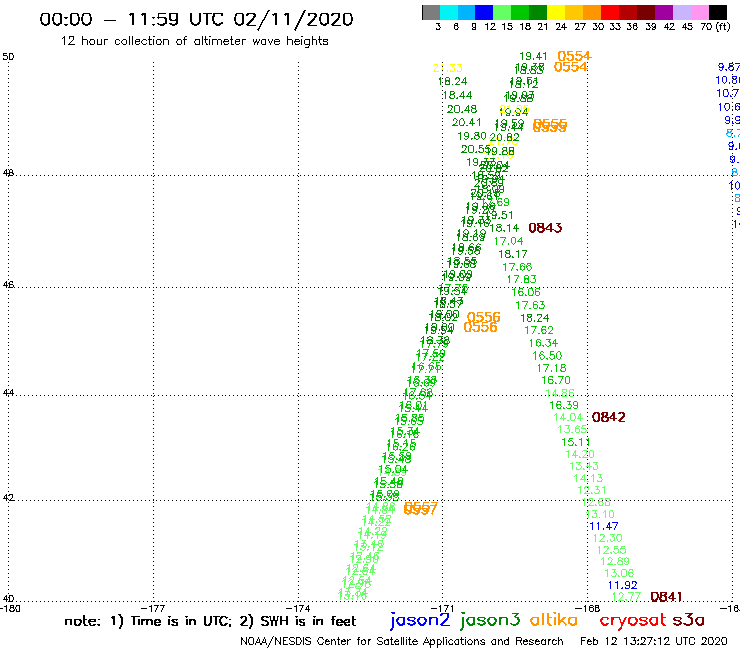
Task: Click the cyan swatch in the wave height legend
Action: pos(449,12)
